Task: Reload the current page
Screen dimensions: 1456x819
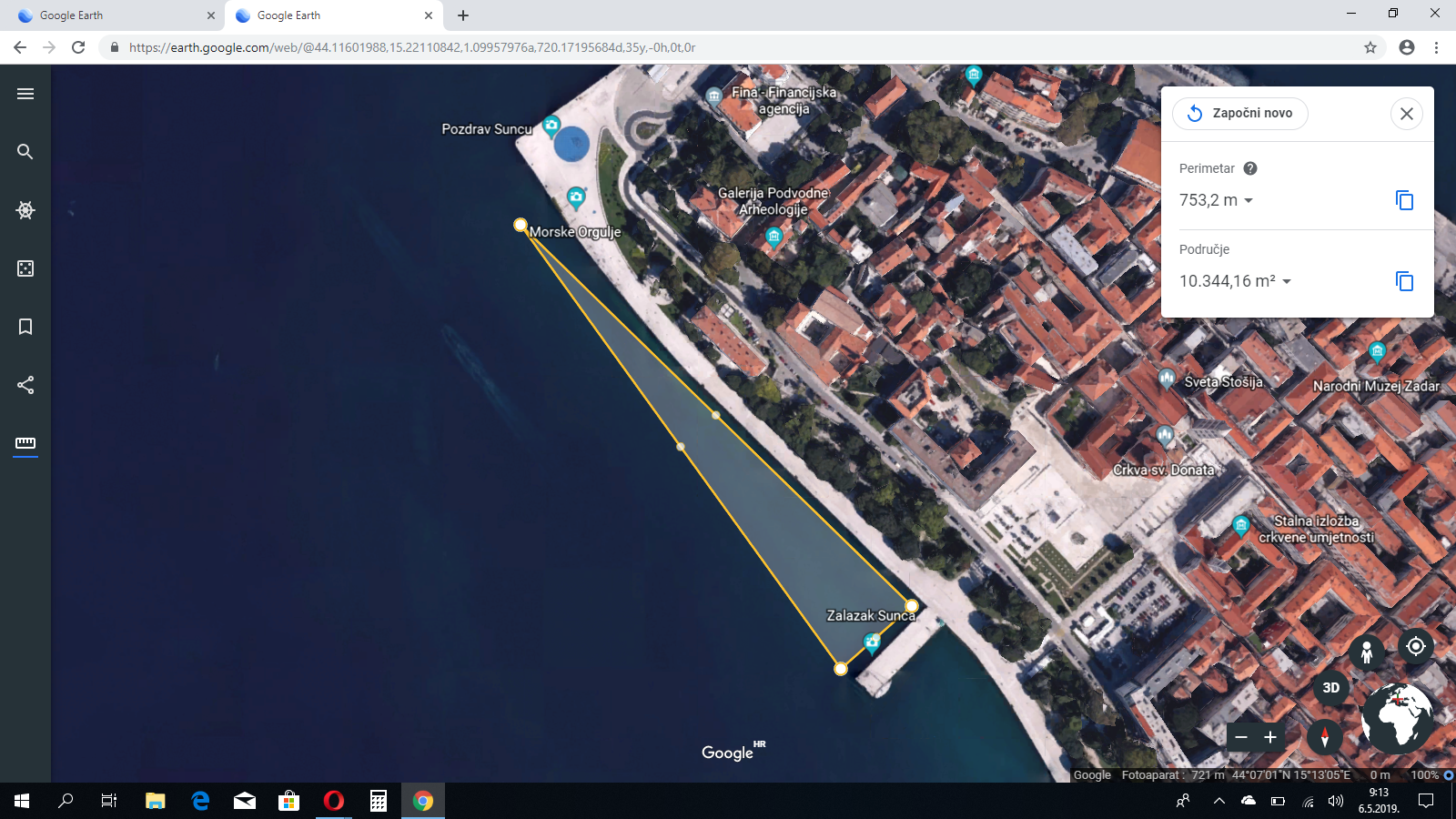Action: click(x=78, y=47)
